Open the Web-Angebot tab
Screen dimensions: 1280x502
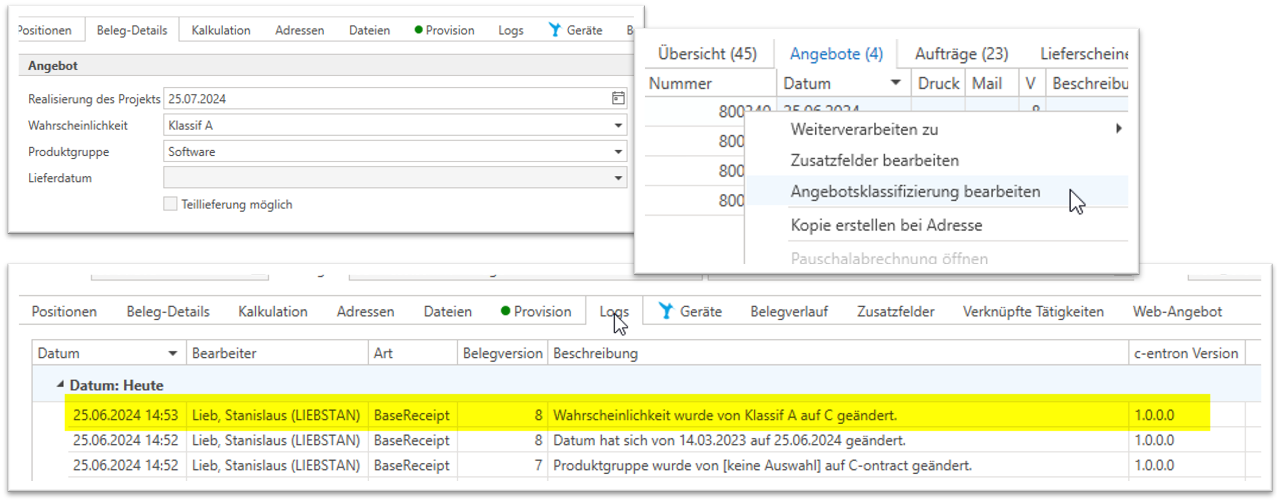(1177, 311)
